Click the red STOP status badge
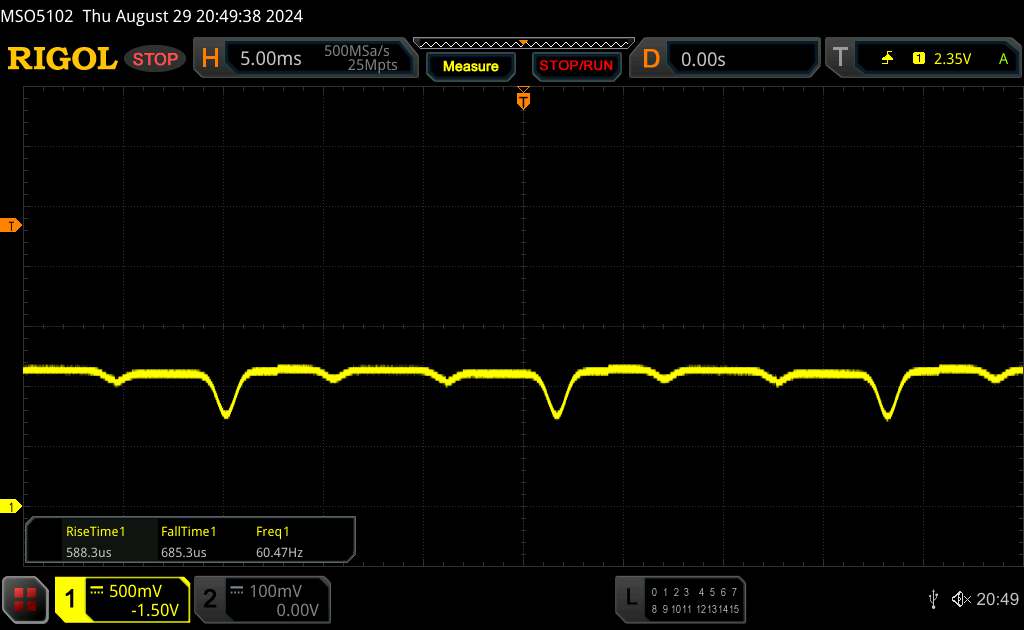Image resolution: width=1024 pixels, height=630 pixels. pyautogui.click(x=156, y=59)
